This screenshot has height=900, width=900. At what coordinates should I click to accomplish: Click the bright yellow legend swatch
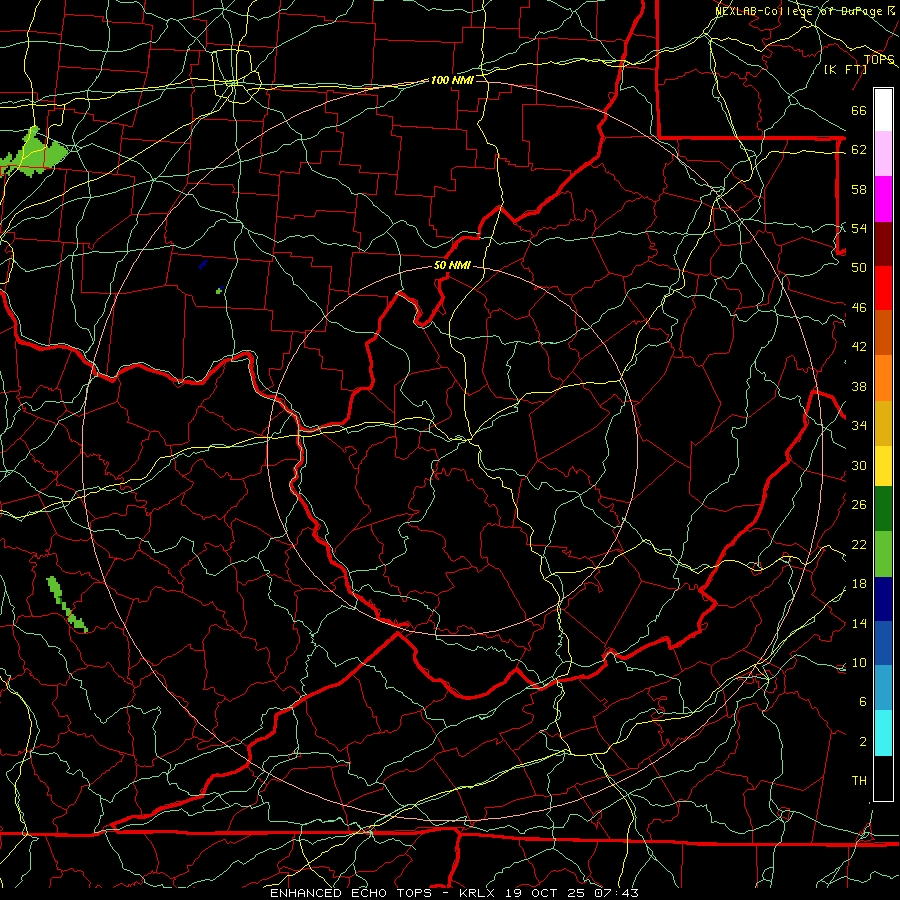click(883, 466)
